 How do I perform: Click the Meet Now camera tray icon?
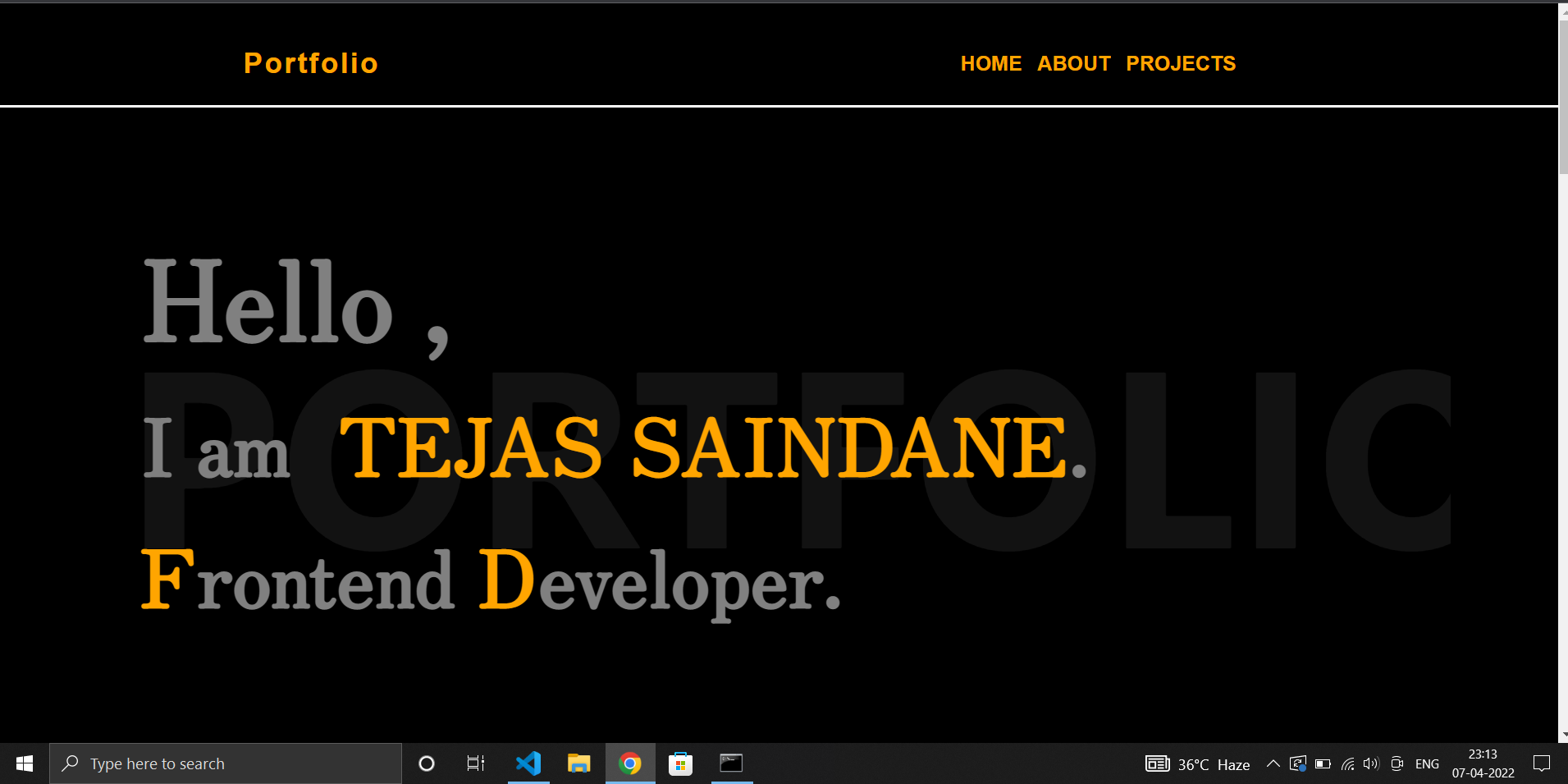[x=1397, y=764]
